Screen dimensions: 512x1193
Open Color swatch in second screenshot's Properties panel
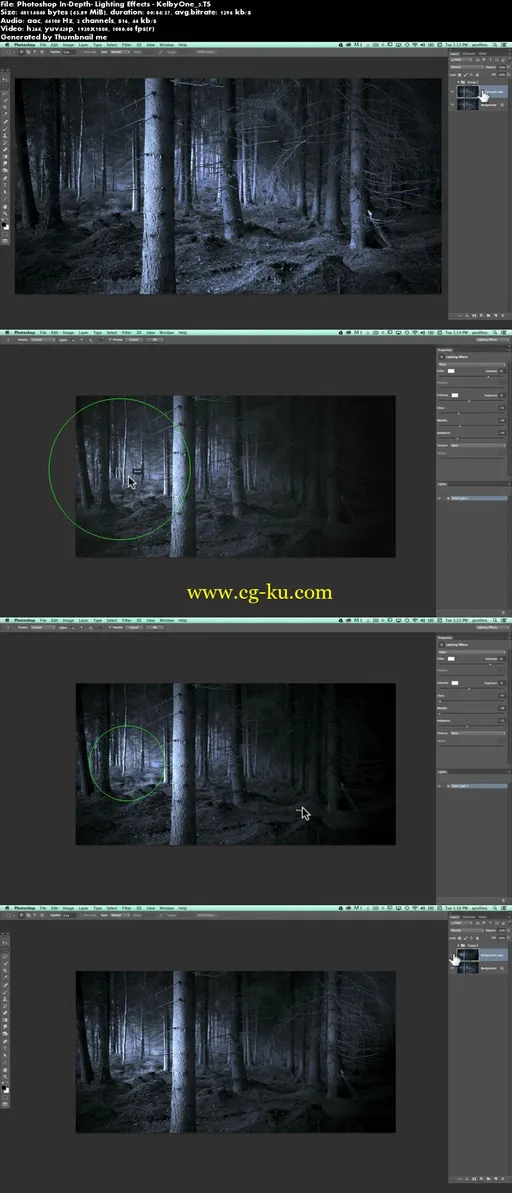[451, 371]
